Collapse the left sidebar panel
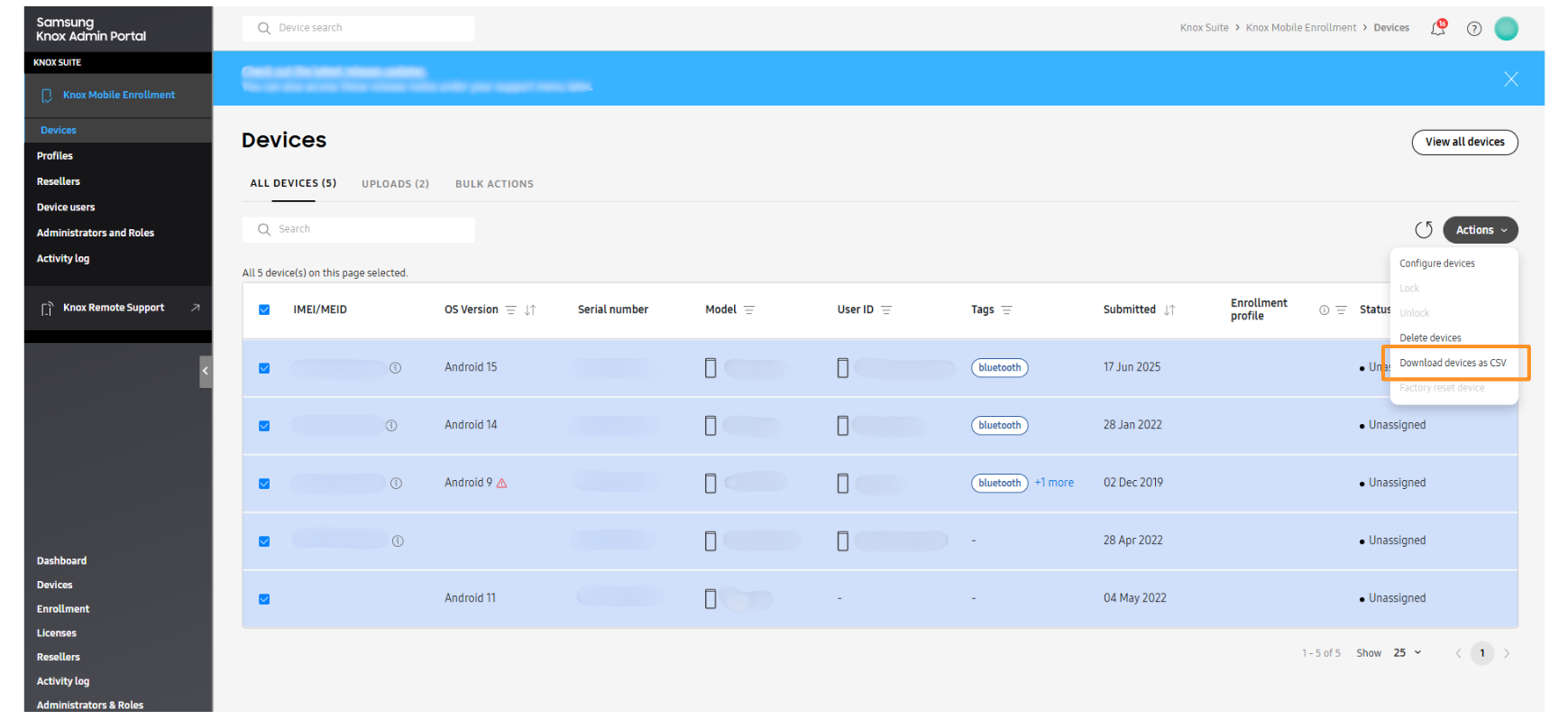 [x=206, y=371]
